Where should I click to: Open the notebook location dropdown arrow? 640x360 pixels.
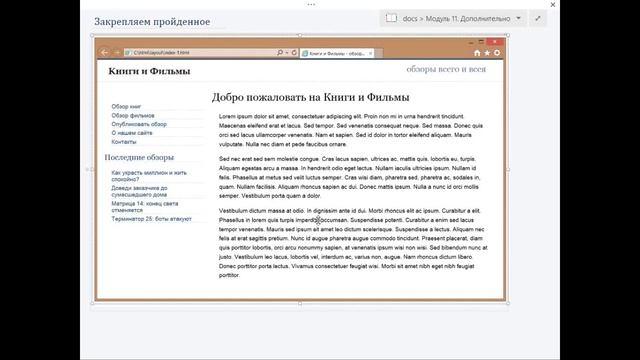(x=518, y=18)
